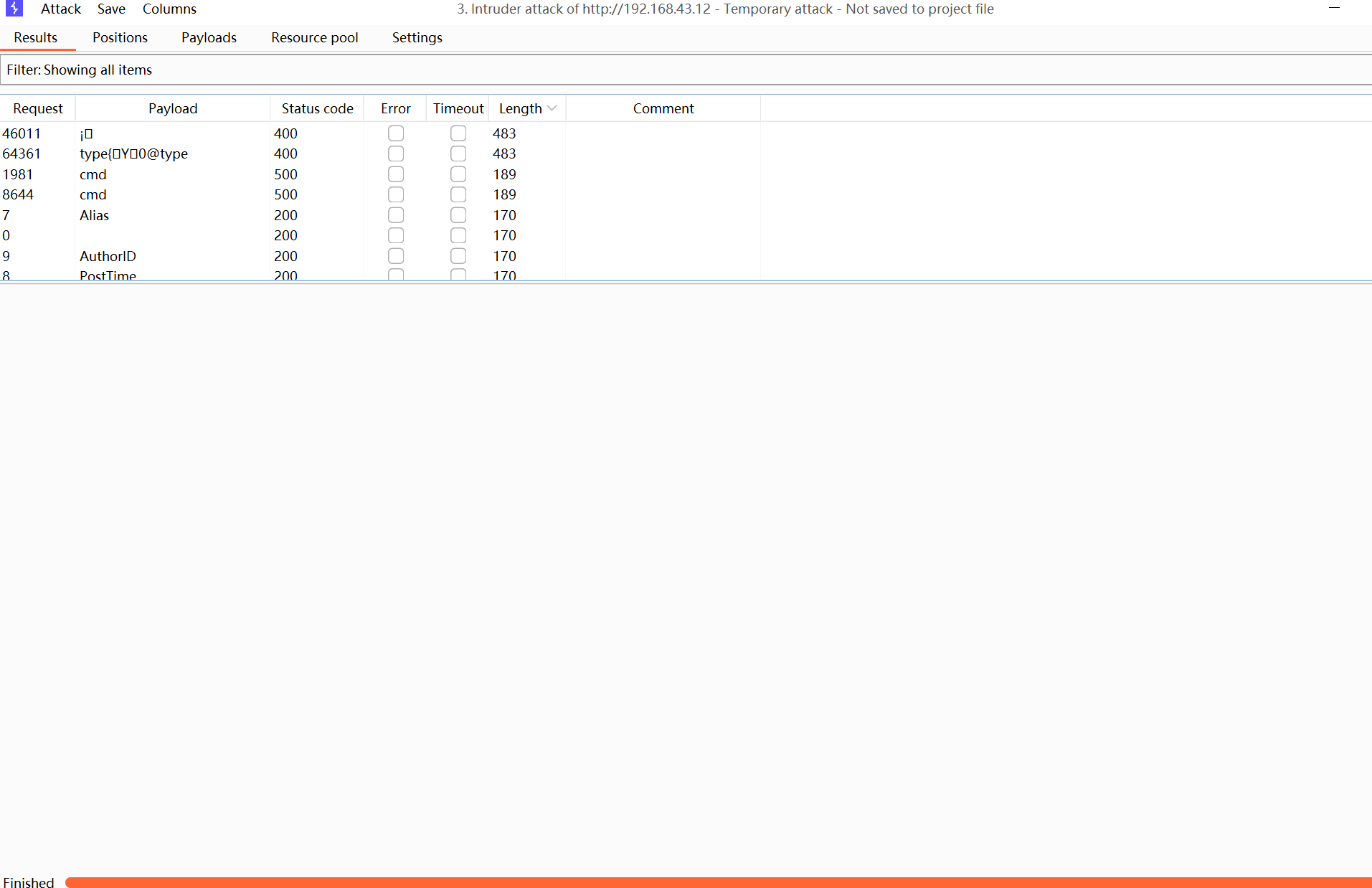Click the Finished status label
This screenshot has height=888, width=1372.
click(x=29, y=882)
